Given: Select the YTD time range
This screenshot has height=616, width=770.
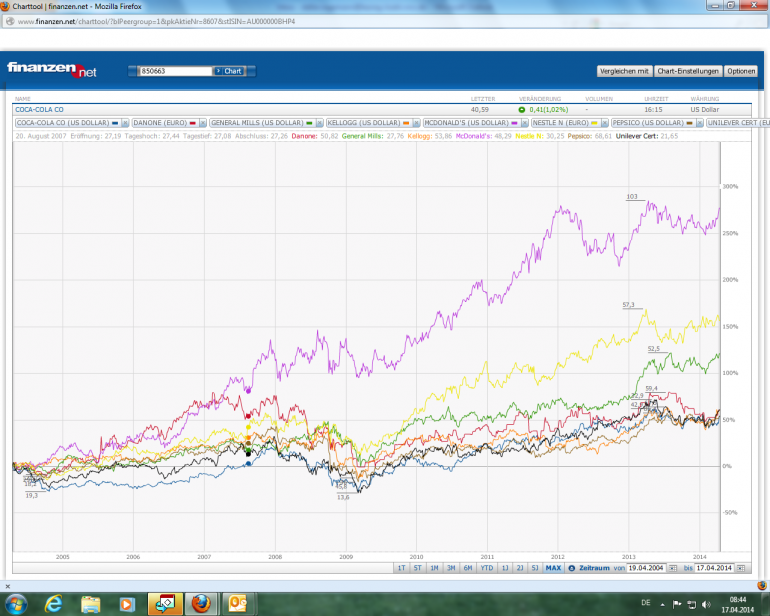Looking at the screenshot, I should pos(487,568).
